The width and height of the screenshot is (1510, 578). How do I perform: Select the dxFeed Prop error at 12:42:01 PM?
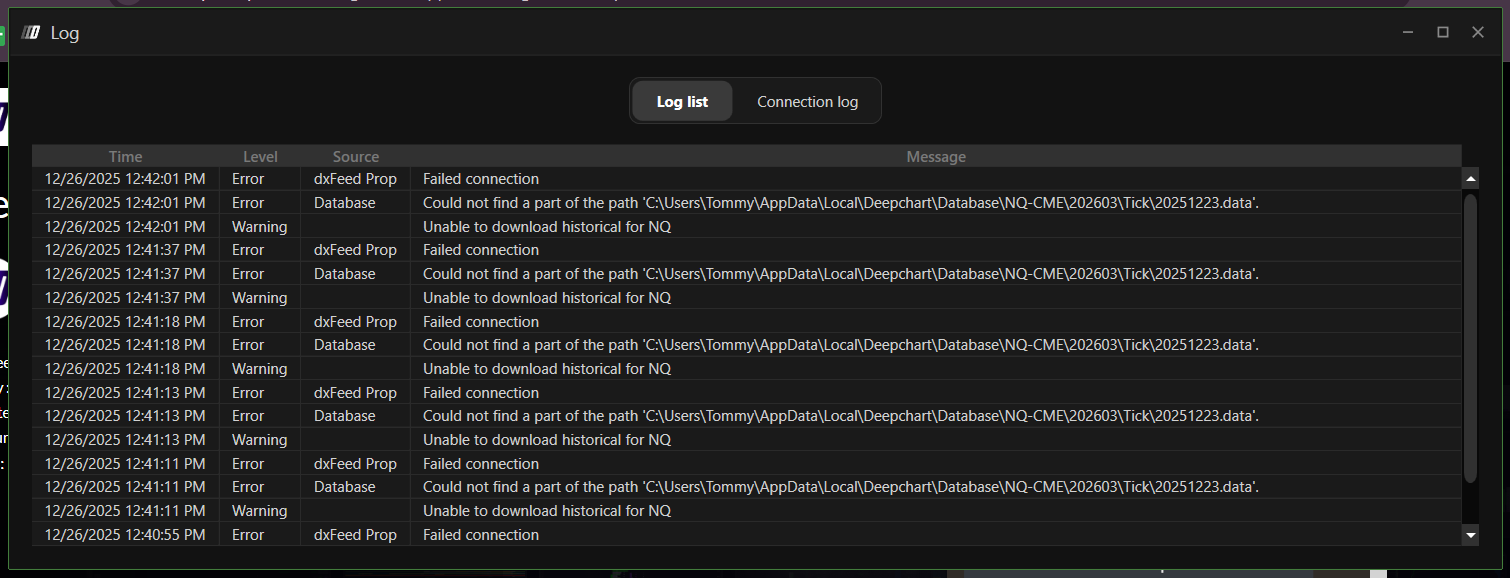[355, 179]
